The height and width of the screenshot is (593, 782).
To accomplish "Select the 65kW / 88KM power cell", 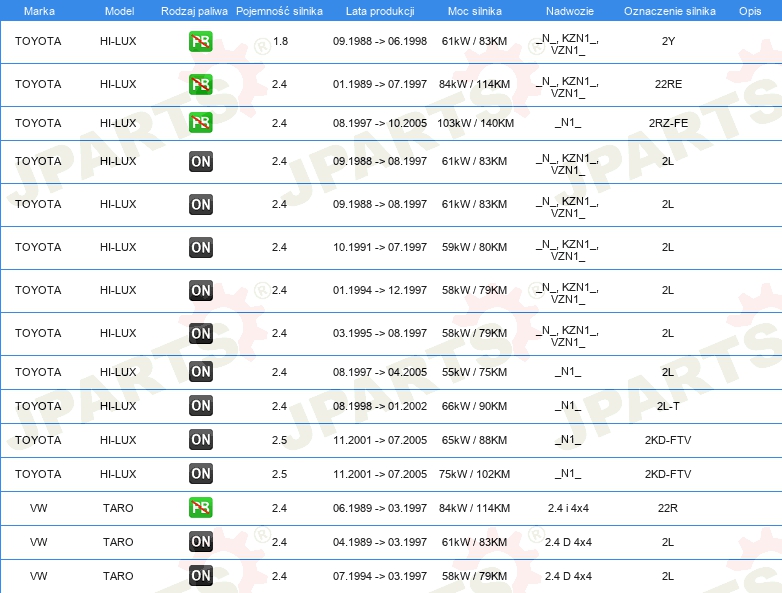I will pyautogui.click(x=474, y=440).
